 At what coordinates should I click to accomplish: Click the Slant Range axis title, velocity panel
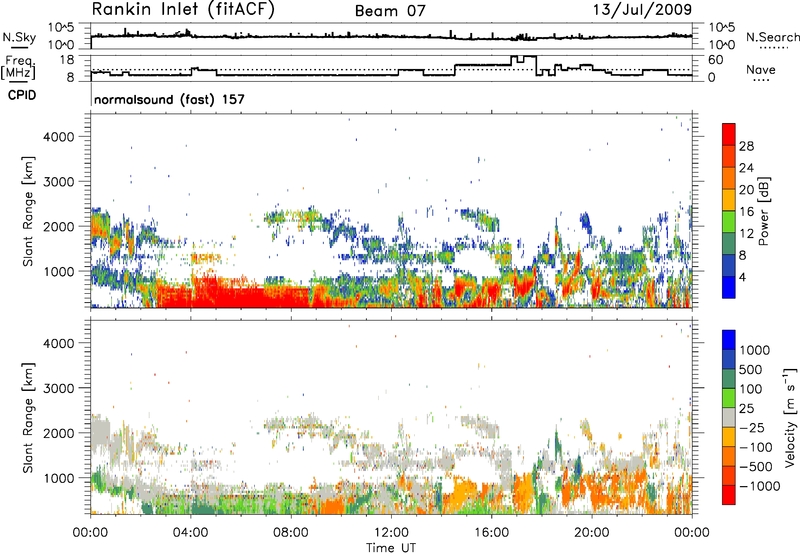coord(28,417)
